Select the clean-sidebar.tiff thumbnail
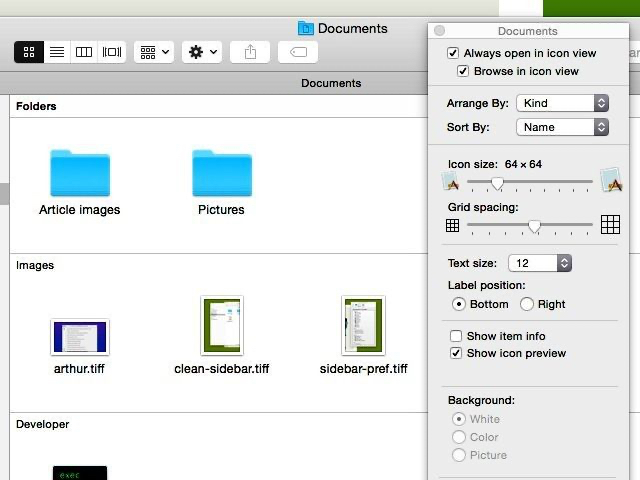Image resolution: width=640 pixels, height=480 pixels. [x=221, y=325]
